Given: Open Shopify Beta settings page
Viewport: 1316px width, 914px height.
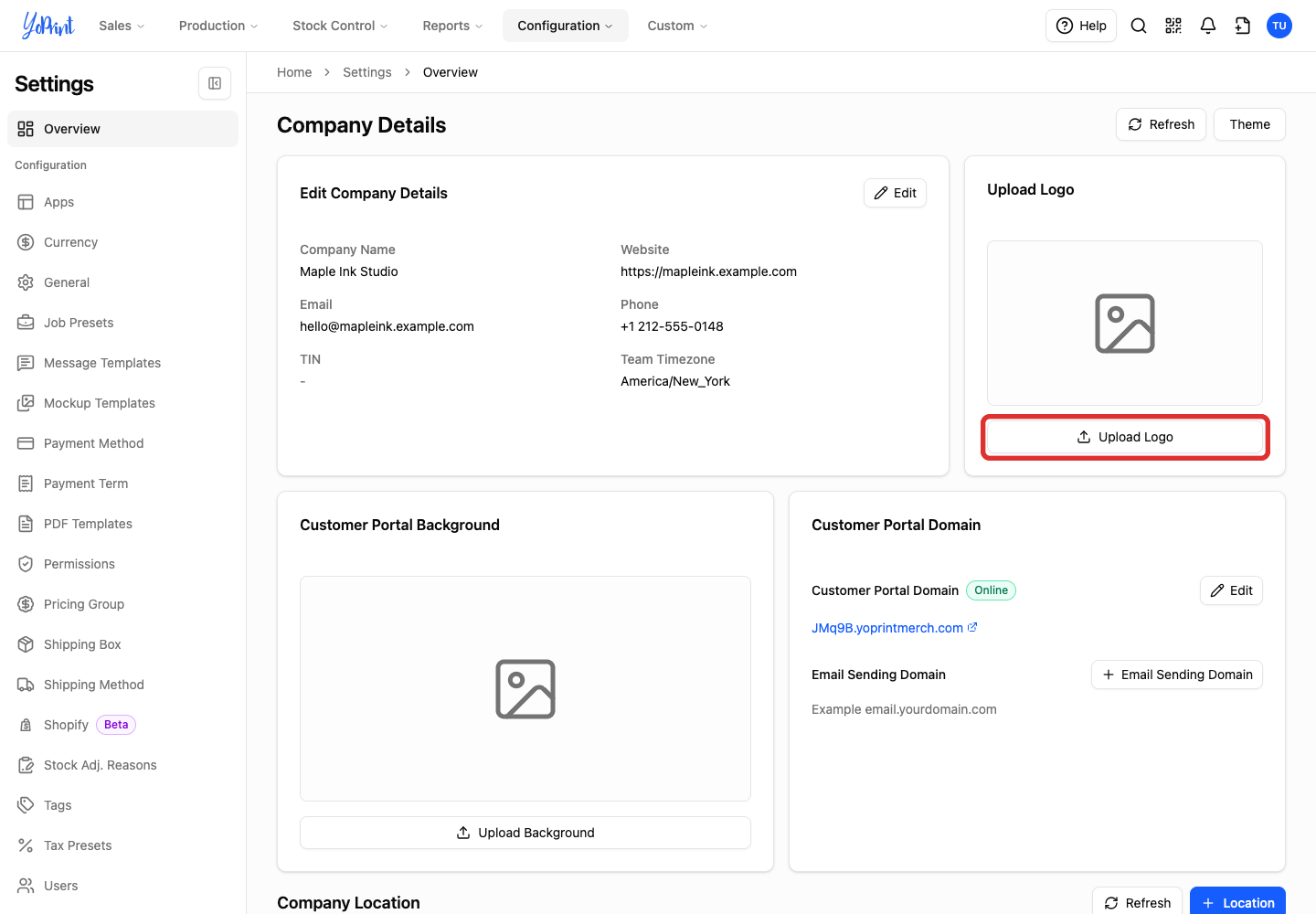Looking at the screenshot, I should [x=122, y=725].
